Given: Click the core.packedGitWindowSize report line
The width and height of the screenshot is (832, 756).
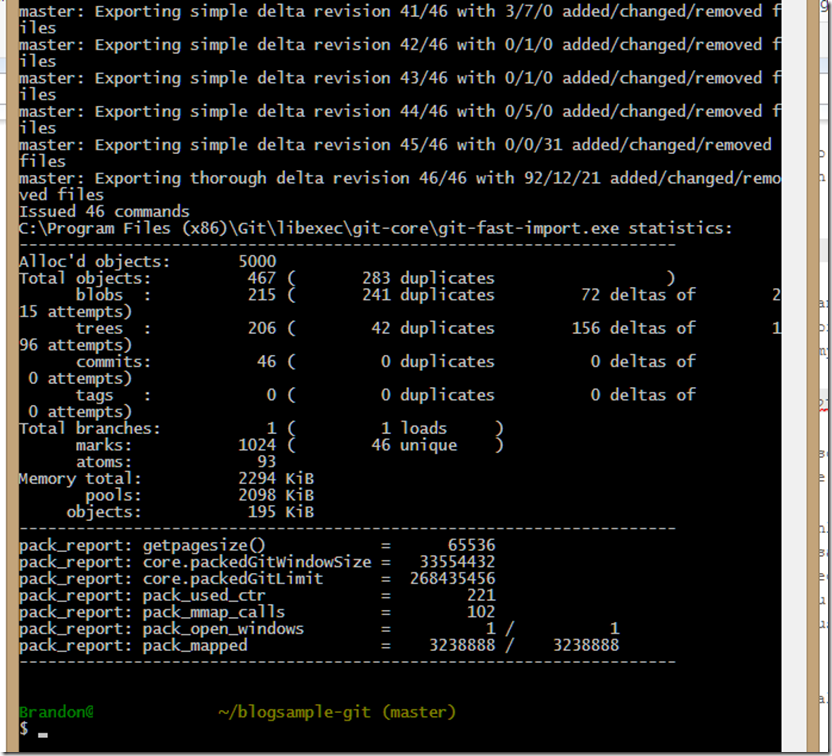Looking at the screenshot, I should point(257,562).
